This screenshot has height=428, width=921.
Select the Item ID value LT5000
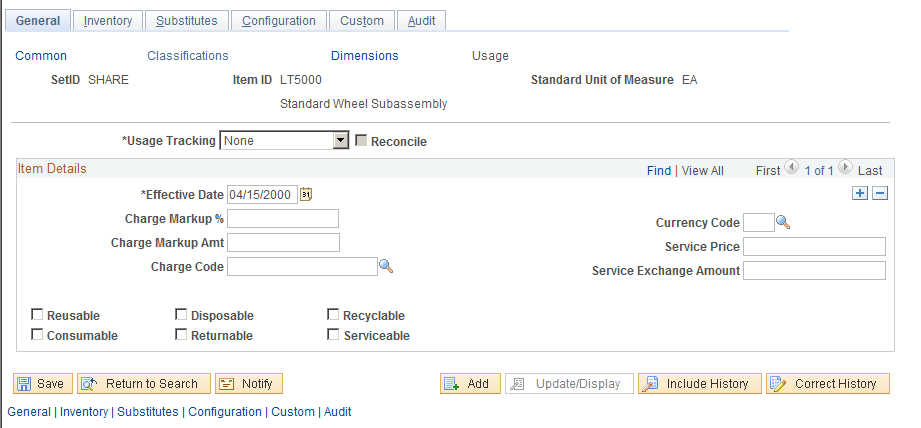(x=301, y=80)
